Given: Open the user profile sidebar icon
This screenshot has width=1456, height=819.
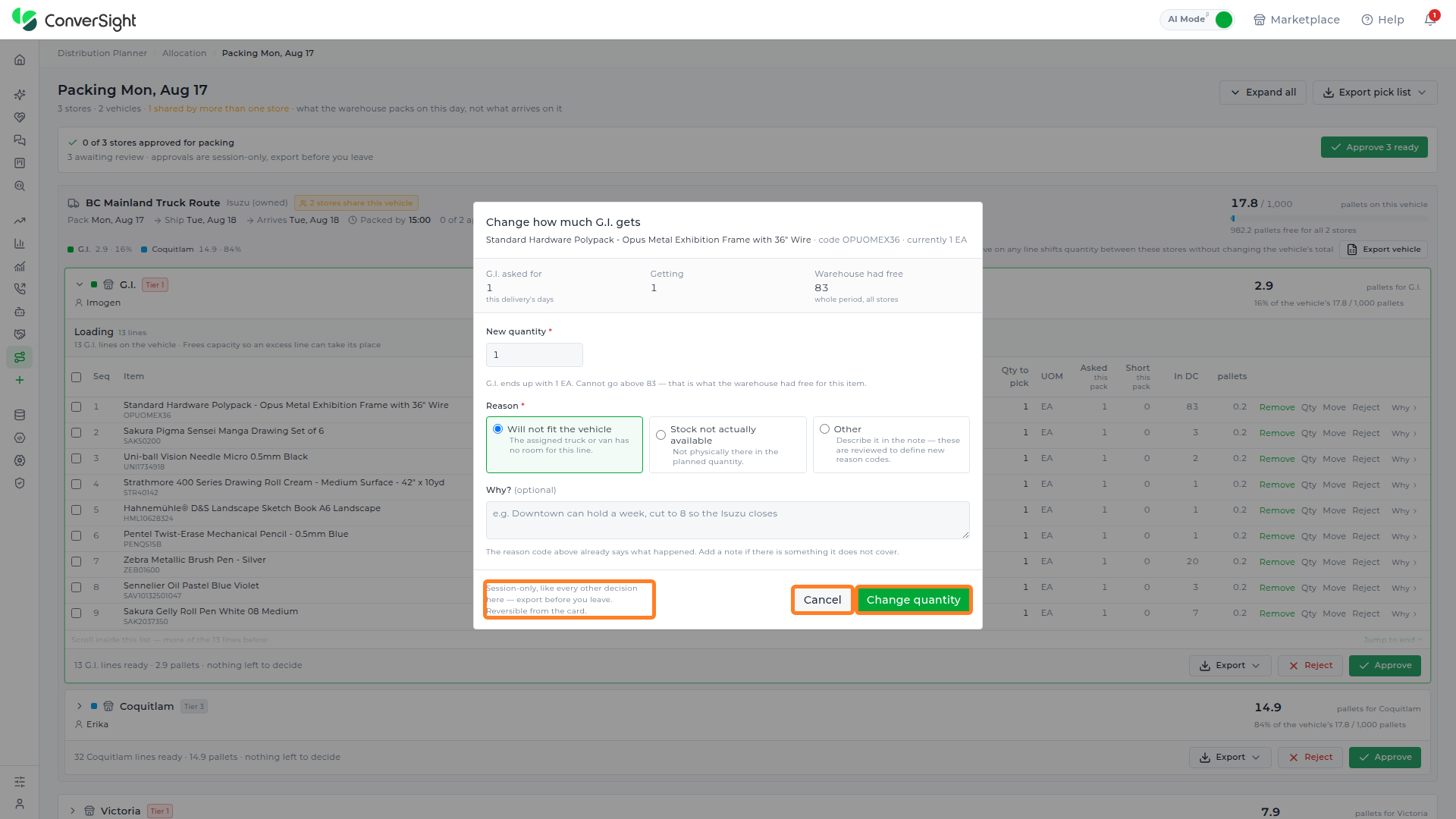Looking at the screenshot, I should [x=20, y=804].
